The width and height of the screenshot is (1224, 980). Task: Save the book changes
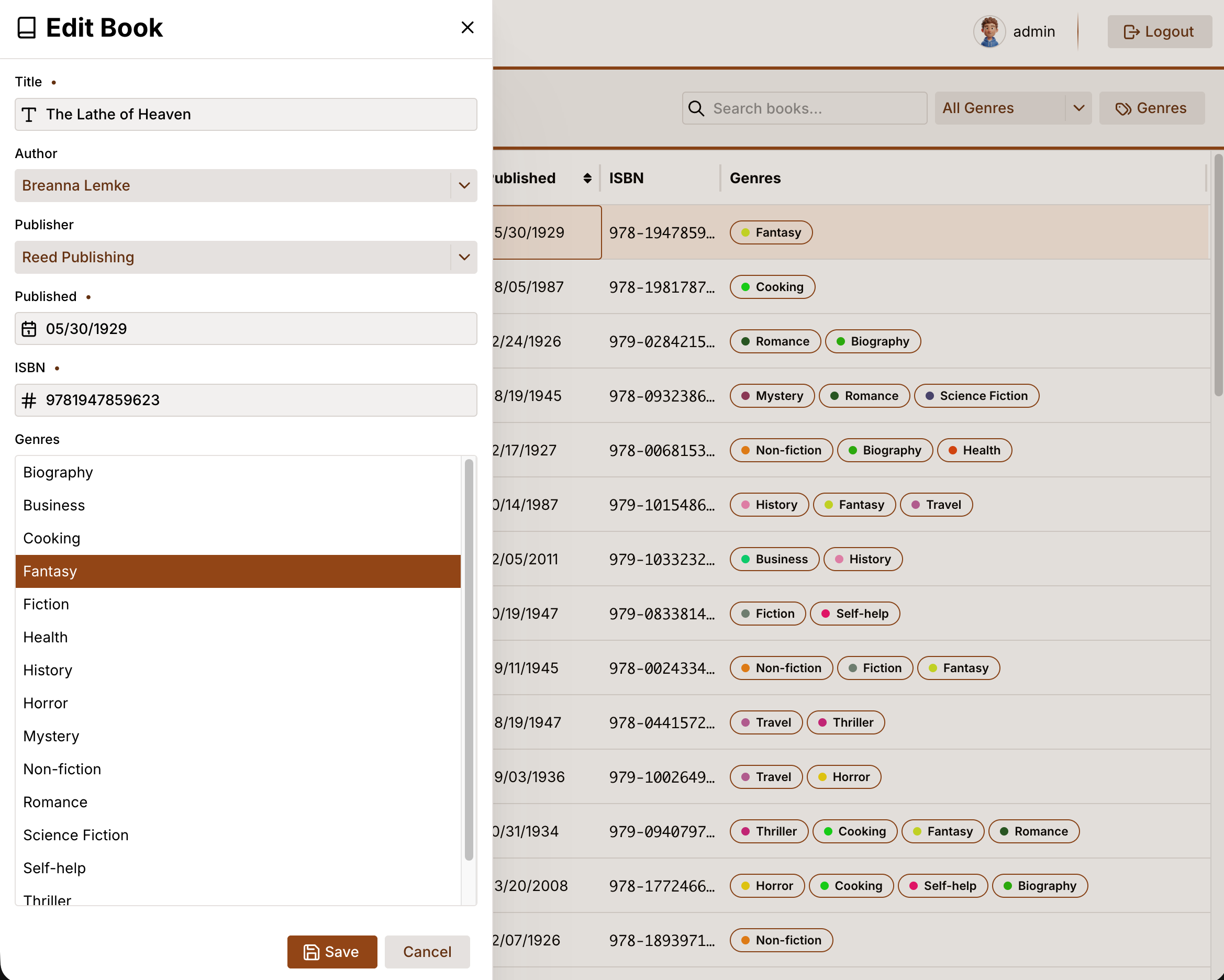[x=331, y=952]
